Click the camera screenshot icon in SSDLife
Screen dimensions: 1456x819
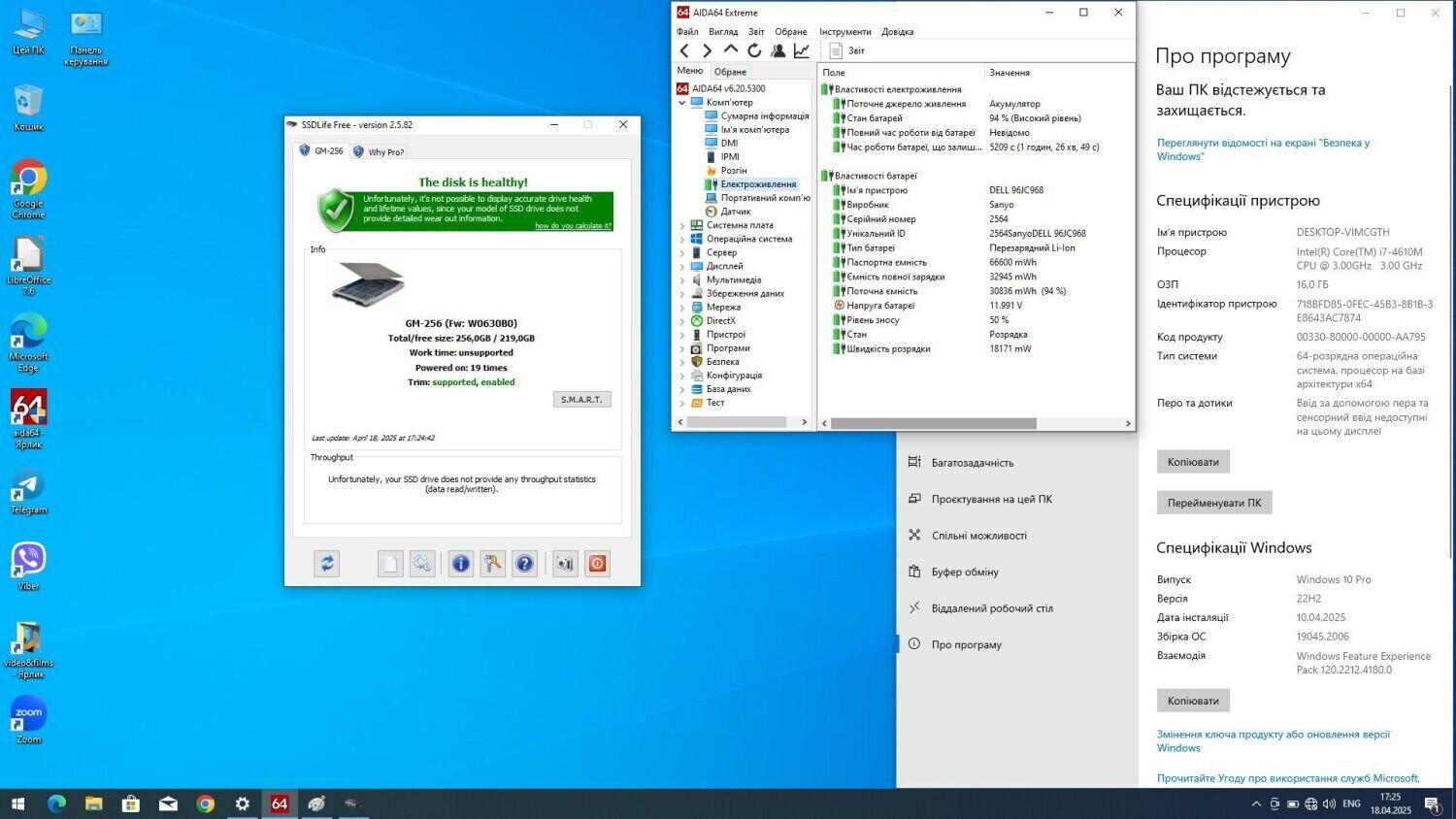point(565,564)
